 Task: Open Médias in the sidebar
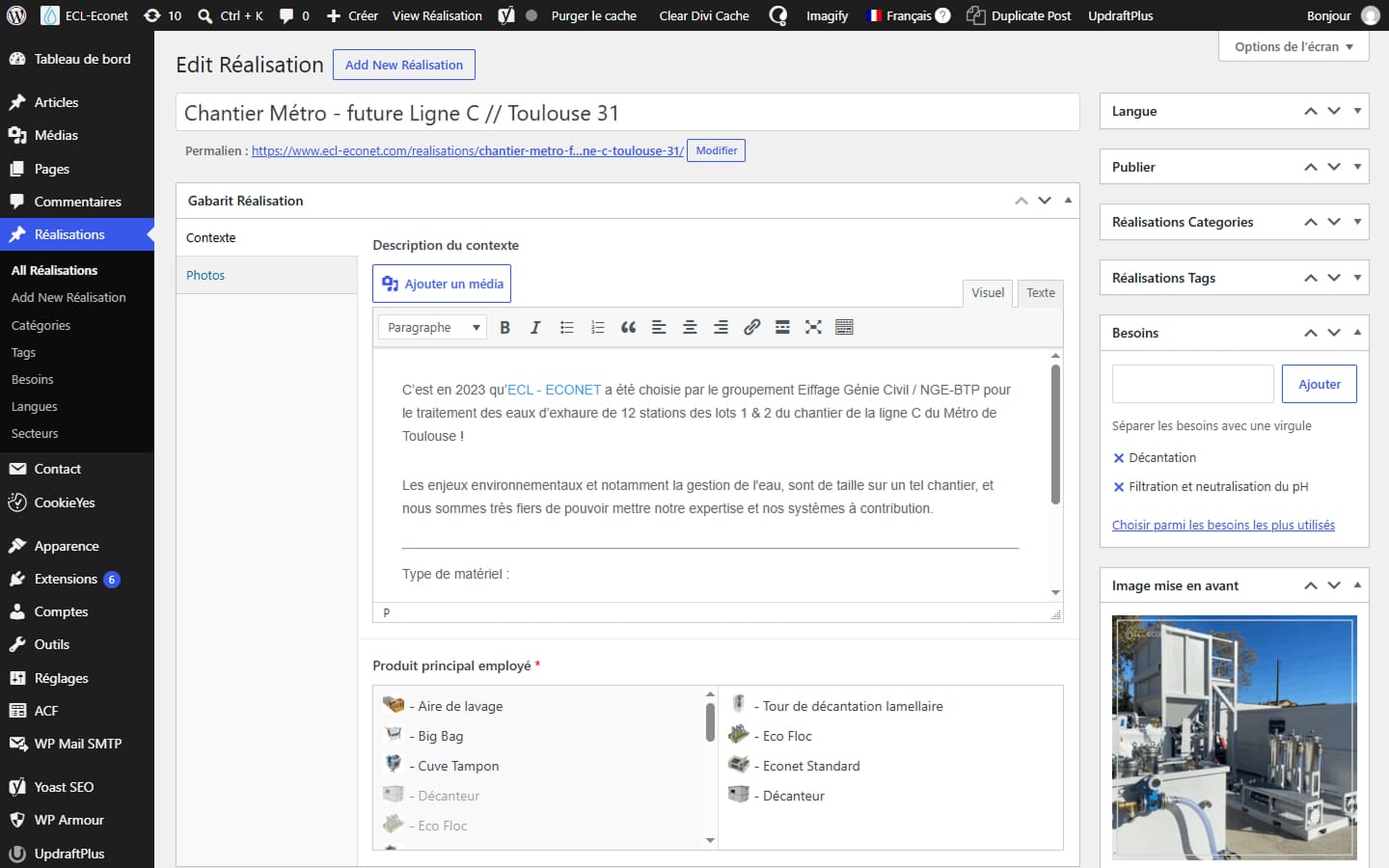point(77,135)
